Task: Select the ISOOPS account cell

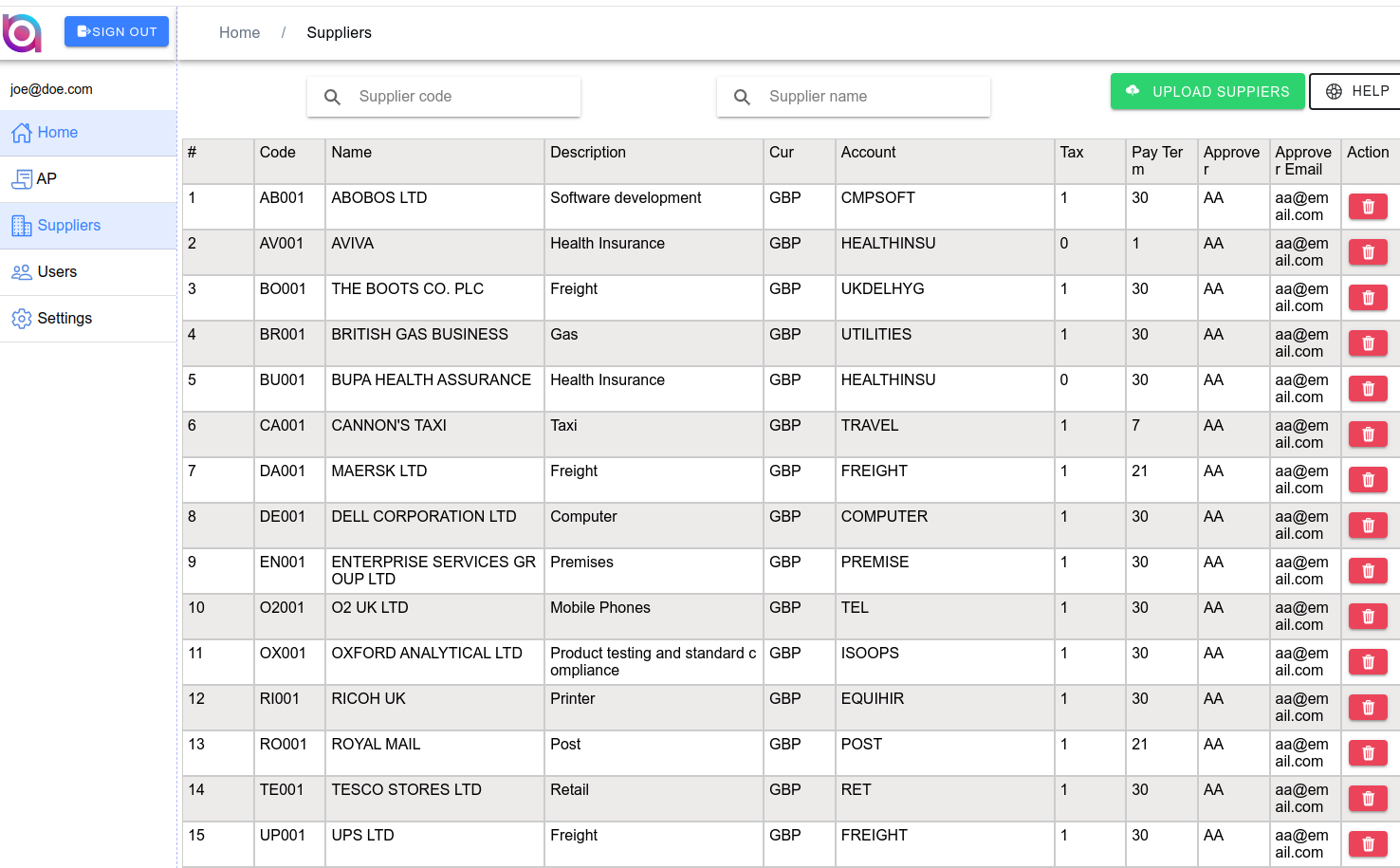Action: 945,662
